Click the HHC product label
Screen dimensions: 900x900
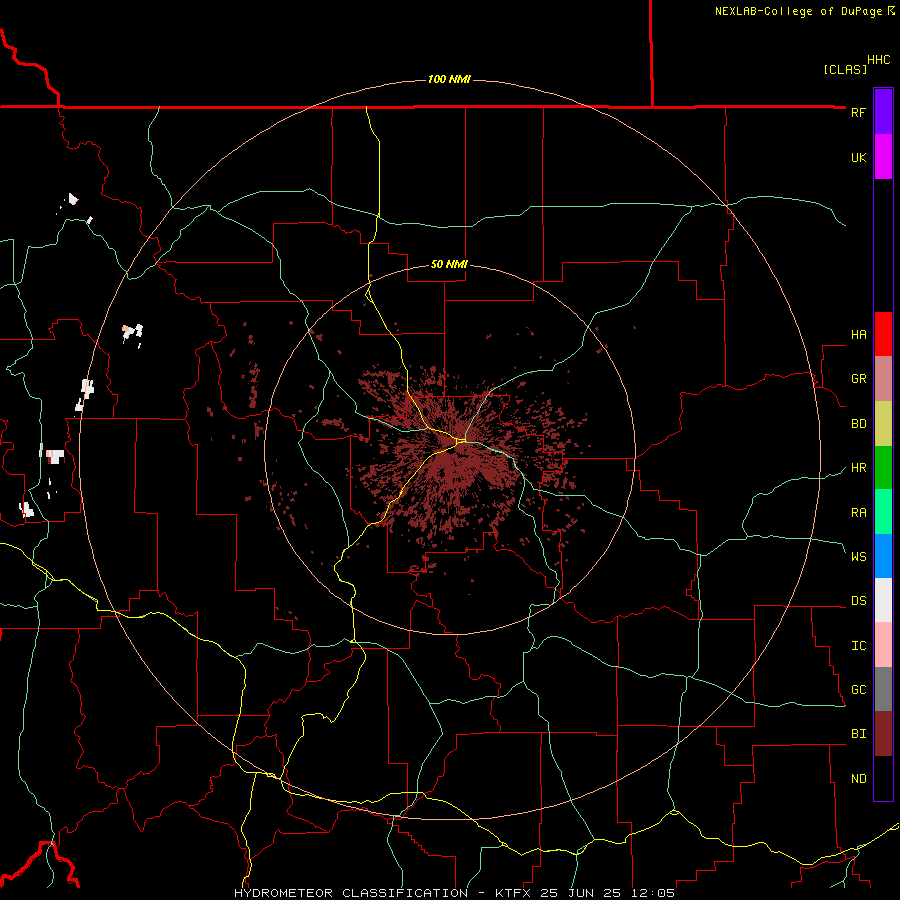click(x=878, y=60)
